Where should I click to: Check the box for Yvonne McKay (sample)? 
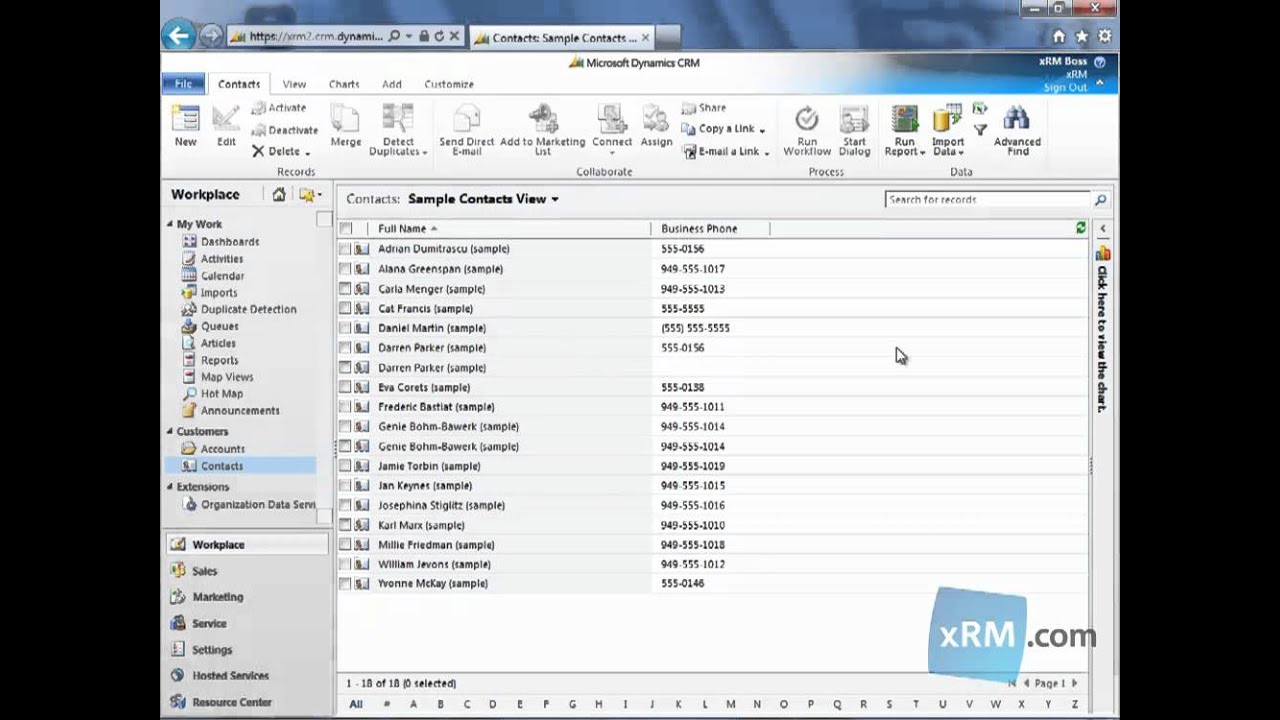pos(345,584)
